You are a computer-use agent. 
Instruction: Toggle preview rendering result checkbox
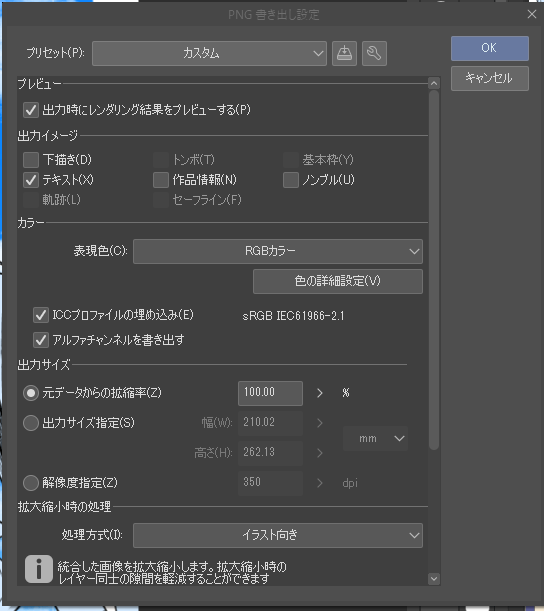pos(31,110)
